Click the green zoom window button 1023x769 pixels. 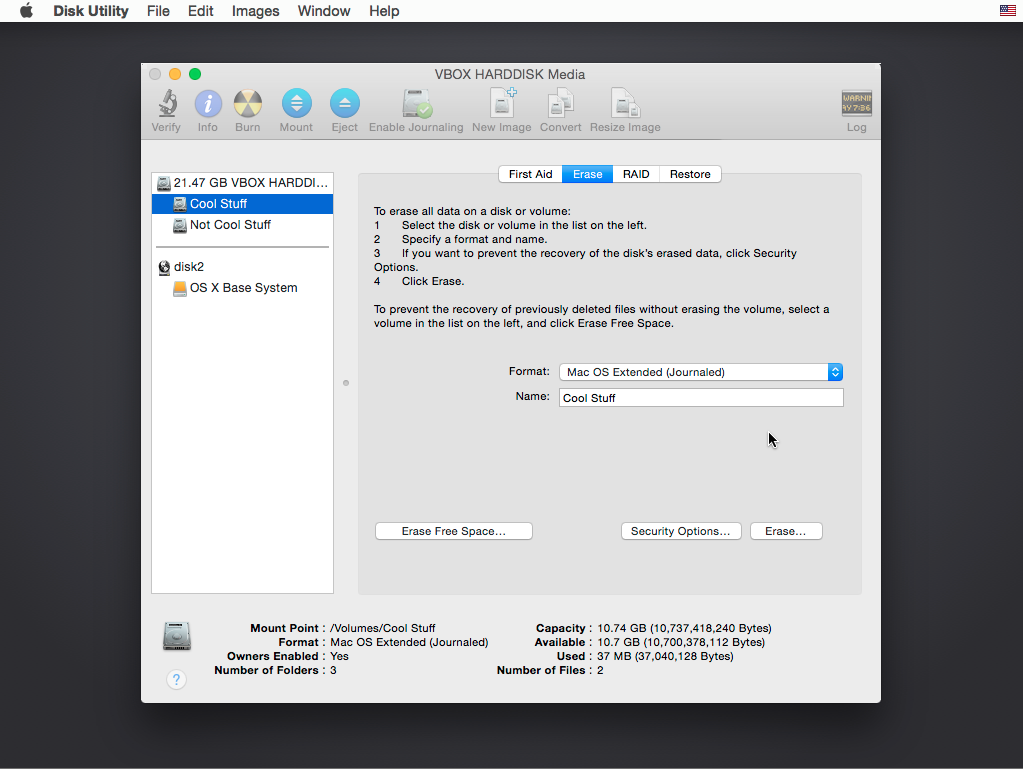[x=195, y=74]
